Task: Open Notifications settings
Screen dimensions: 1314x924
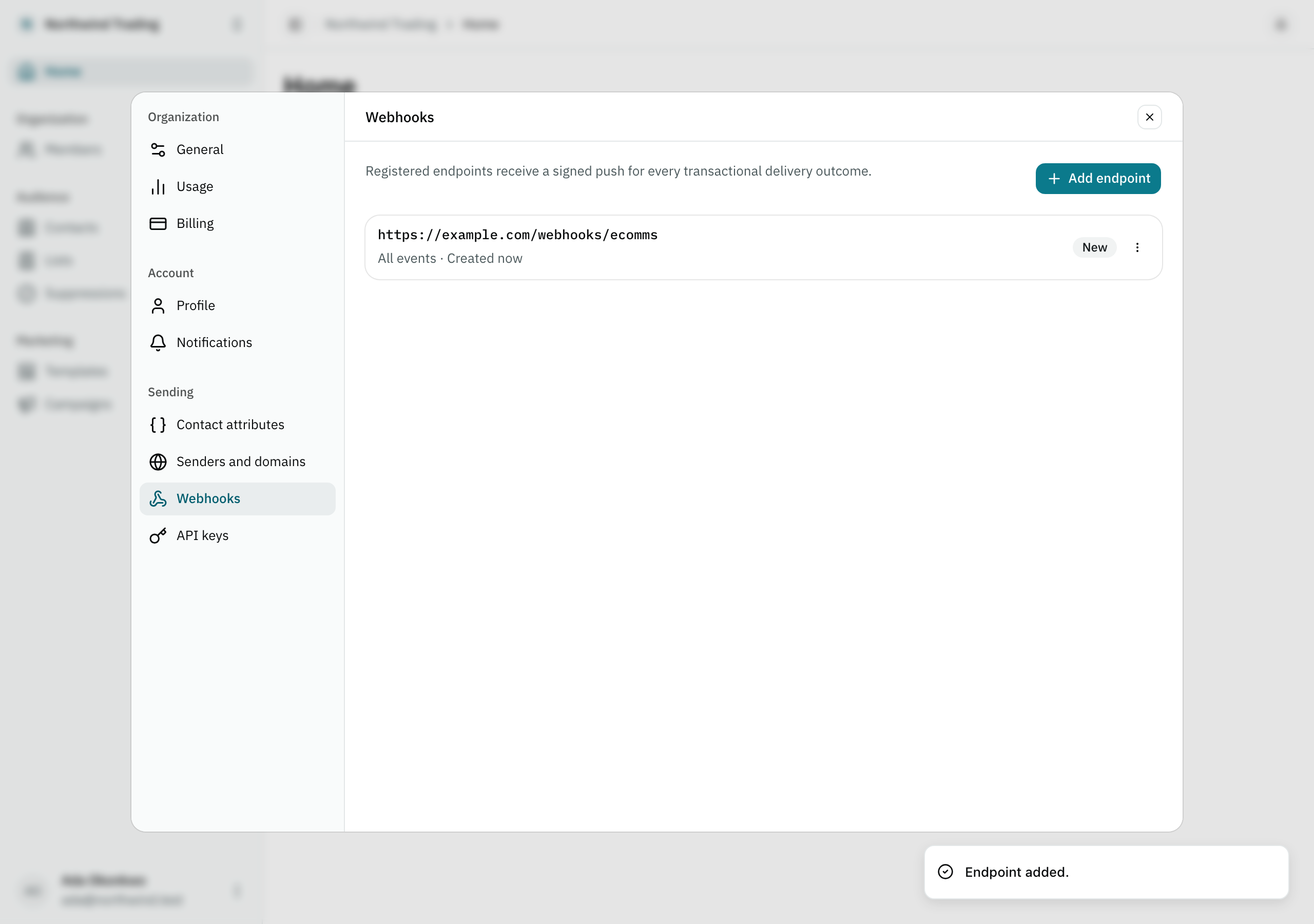Action: pos(237,342)
